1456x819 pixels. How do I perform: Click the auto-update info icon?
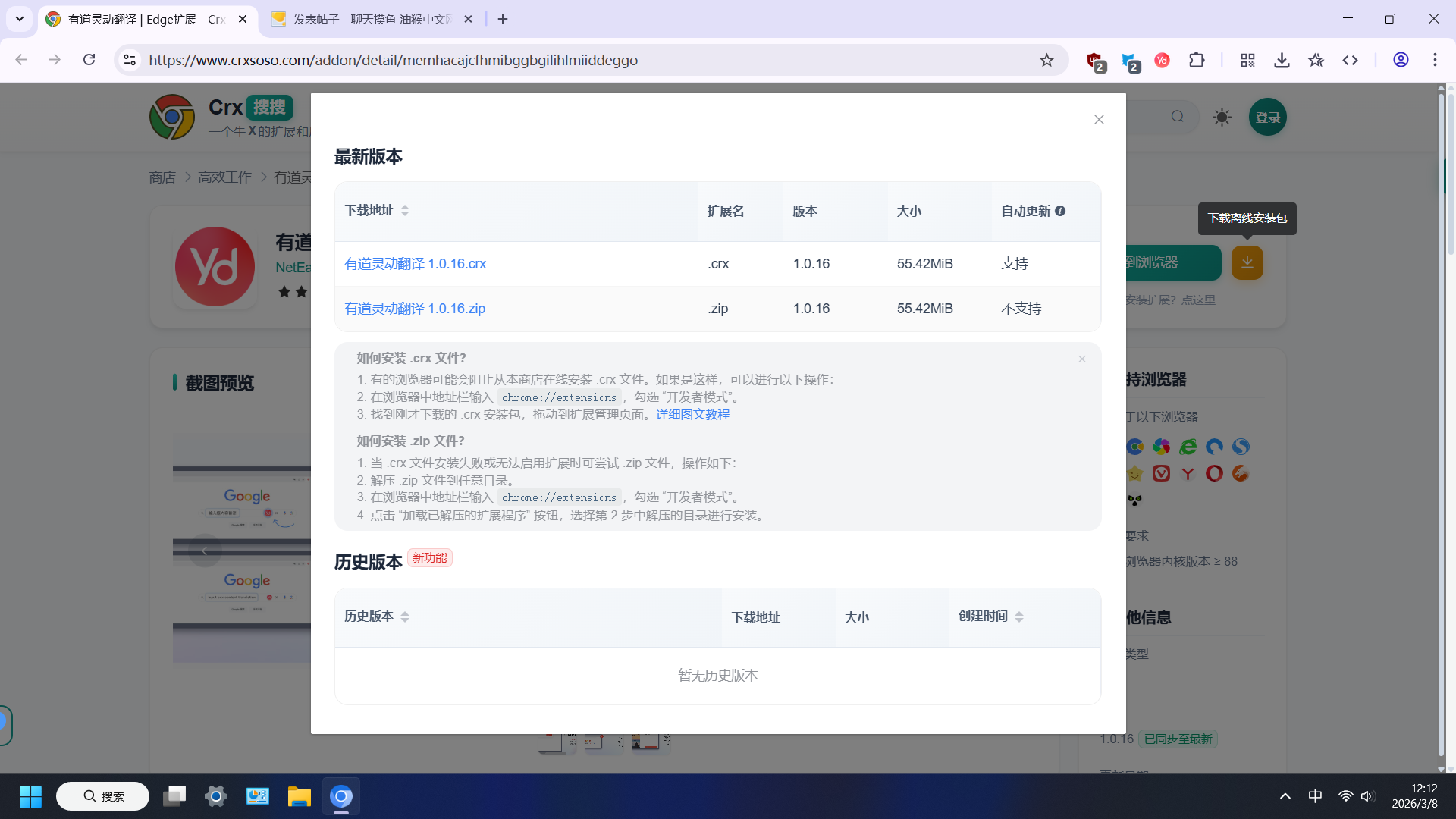tap(1060, 211)
